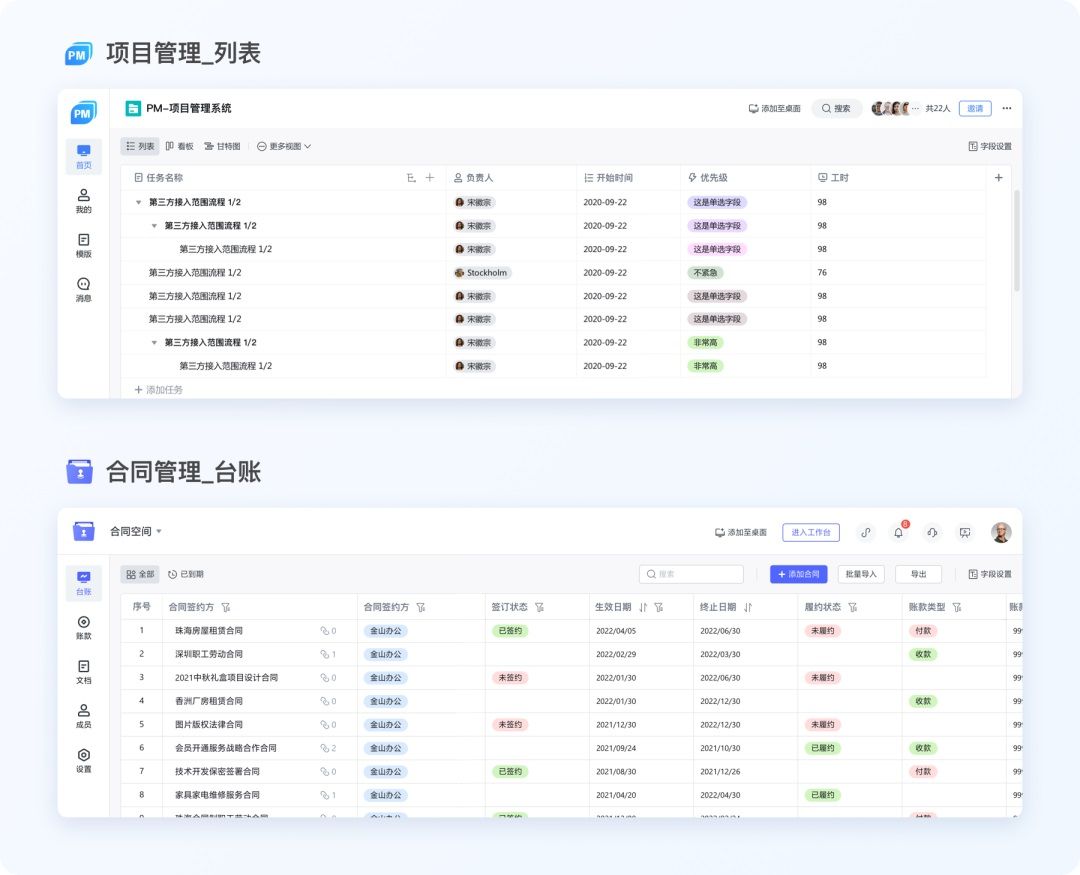
Task: Click the feedback screen icon beside avatar
Action: pyautogui.click(x=965, y=533)
